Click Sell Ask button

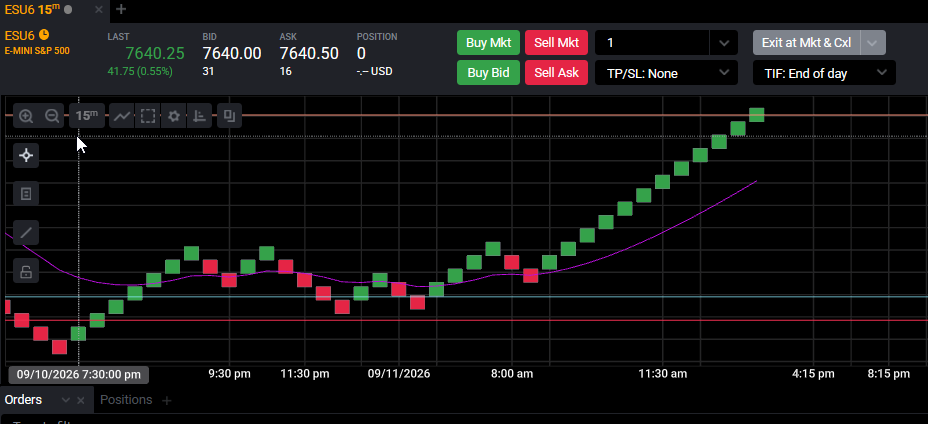[556, 73]
